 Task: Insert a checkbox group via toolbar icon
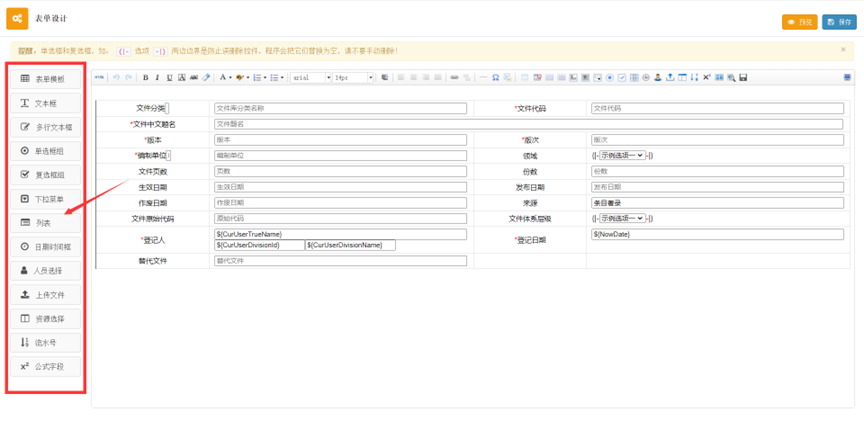622,78
